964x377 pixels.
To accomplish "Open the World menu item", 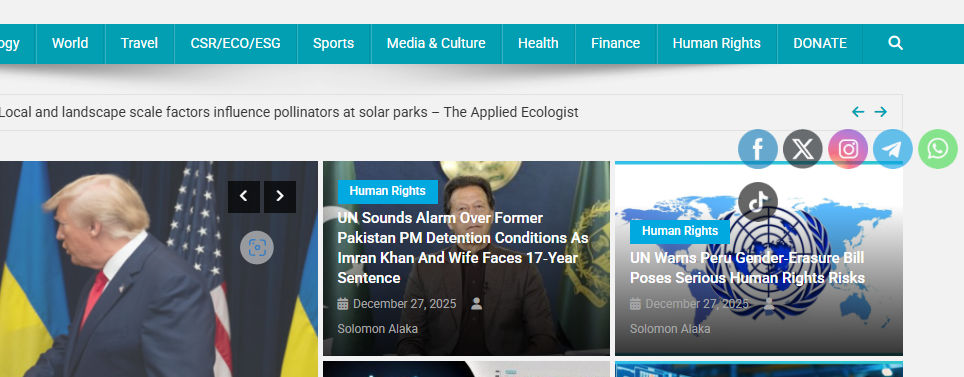I will 70,44.
